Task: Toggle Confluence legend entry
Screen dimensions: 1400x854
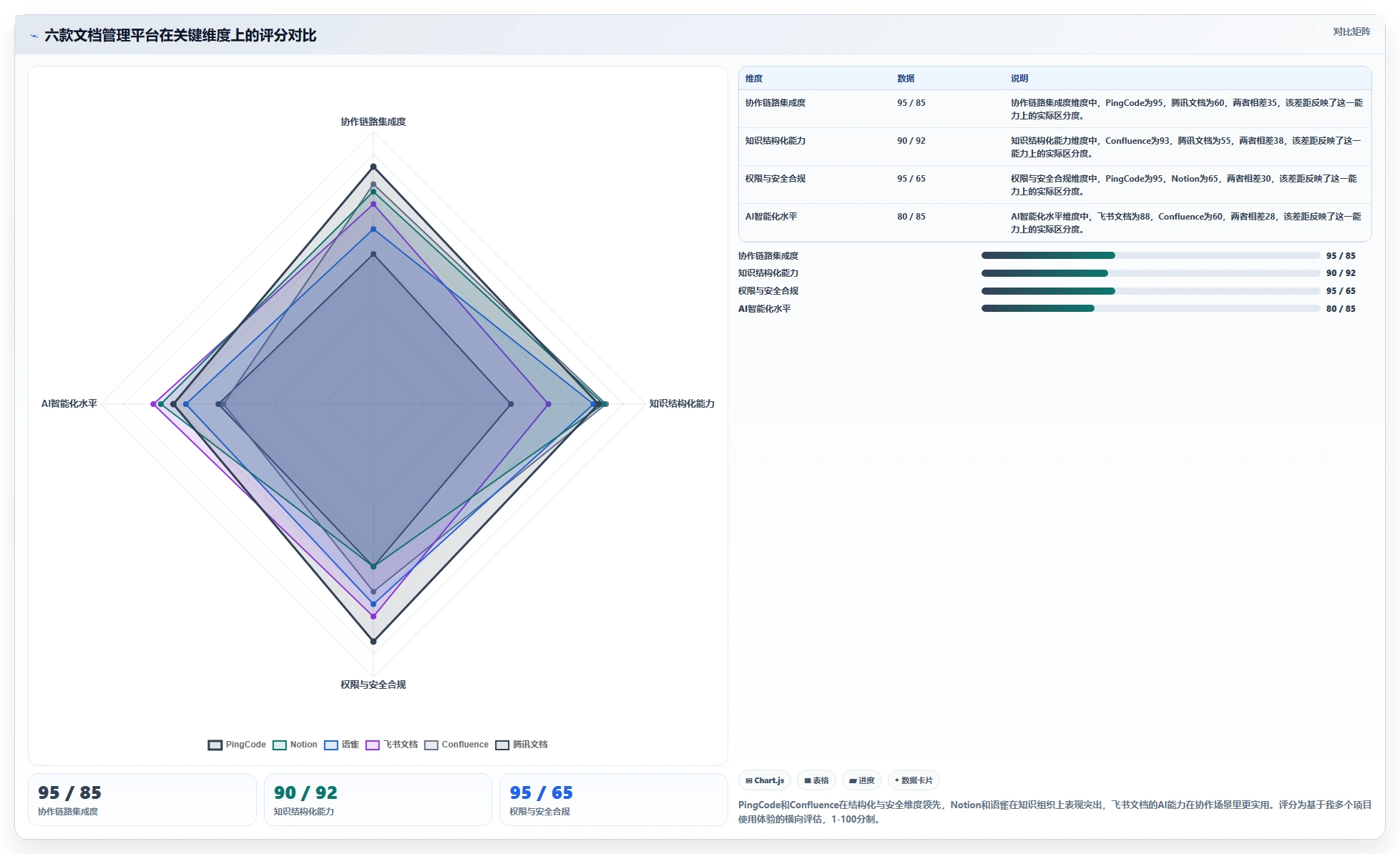Action: pyautogui.click(x=456, y=745)
